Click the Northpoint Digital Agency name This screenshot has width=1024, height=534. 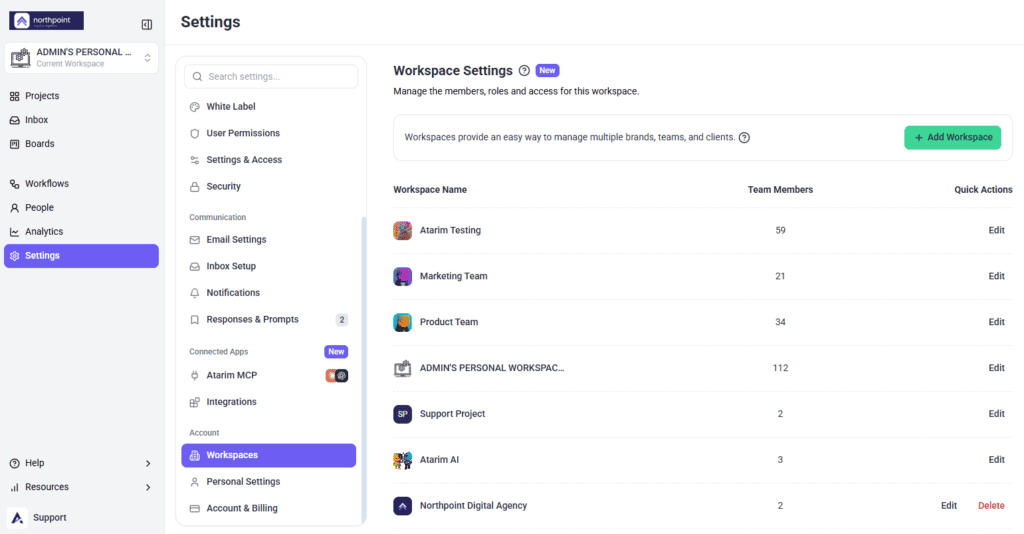473,506
